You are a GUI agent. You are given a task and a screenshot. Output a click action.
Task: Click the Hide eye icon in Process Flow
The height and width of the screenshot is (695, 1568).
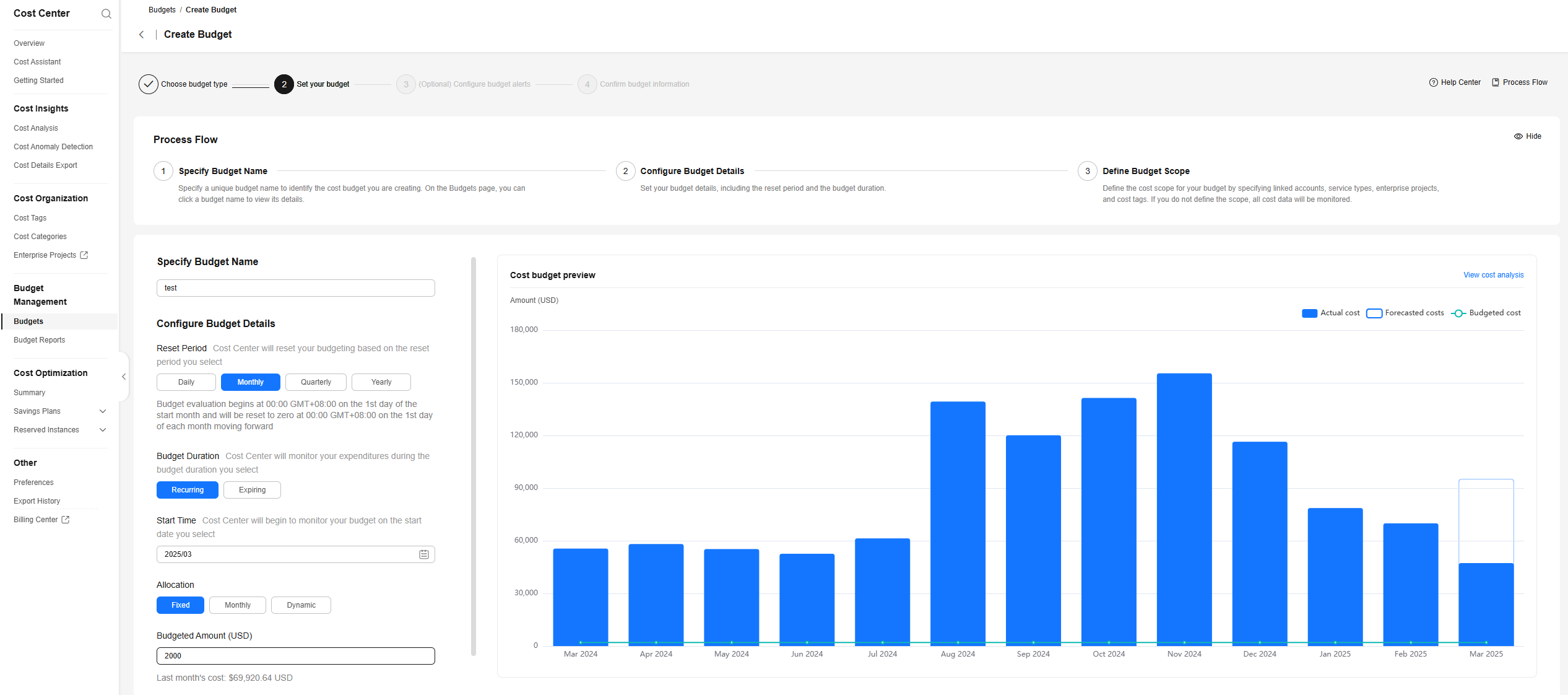(x=1518, y=136)
